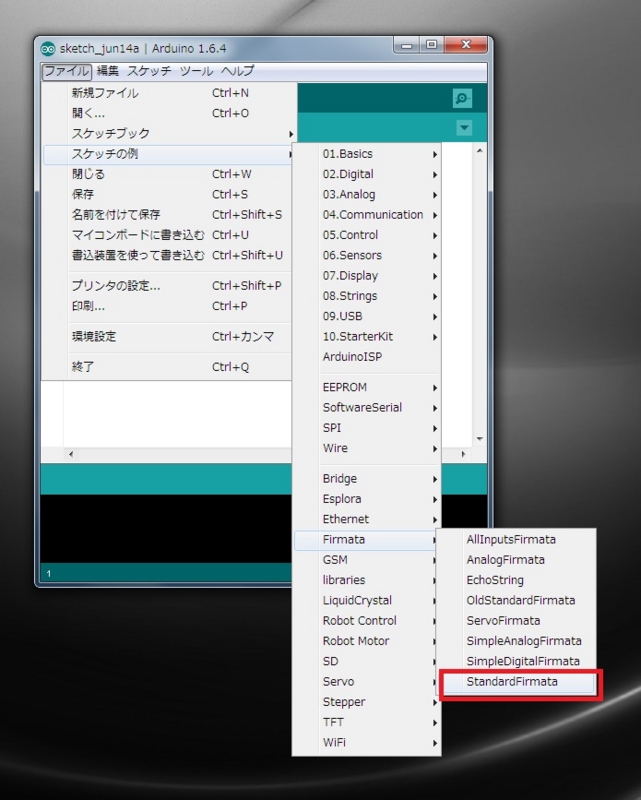Open the 編集 menu
Screen dimensions: 641x800
pos(108,71)
